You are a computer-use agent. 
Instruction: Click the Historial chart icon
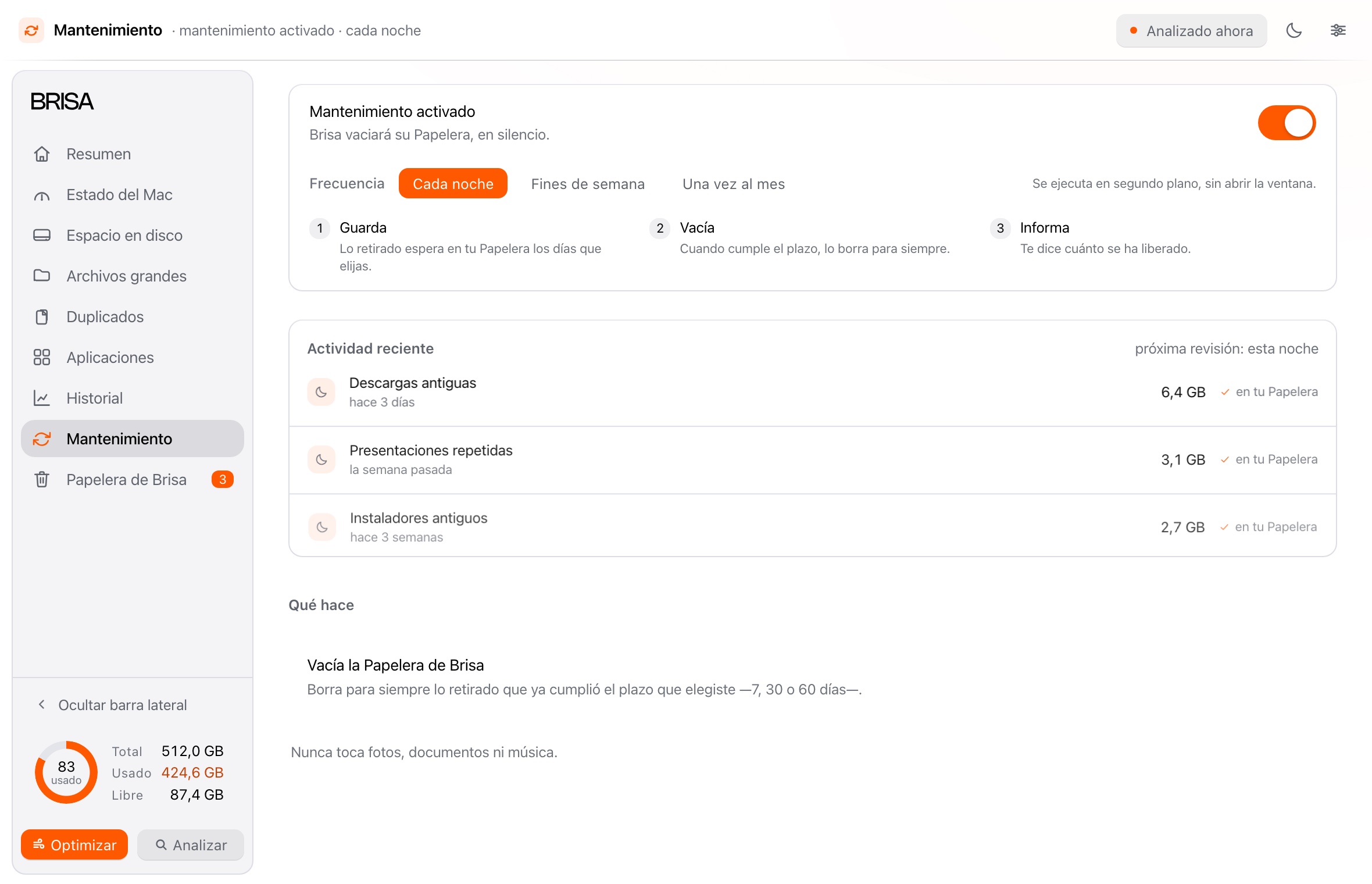pyautogui.click(x=42, y=398)
